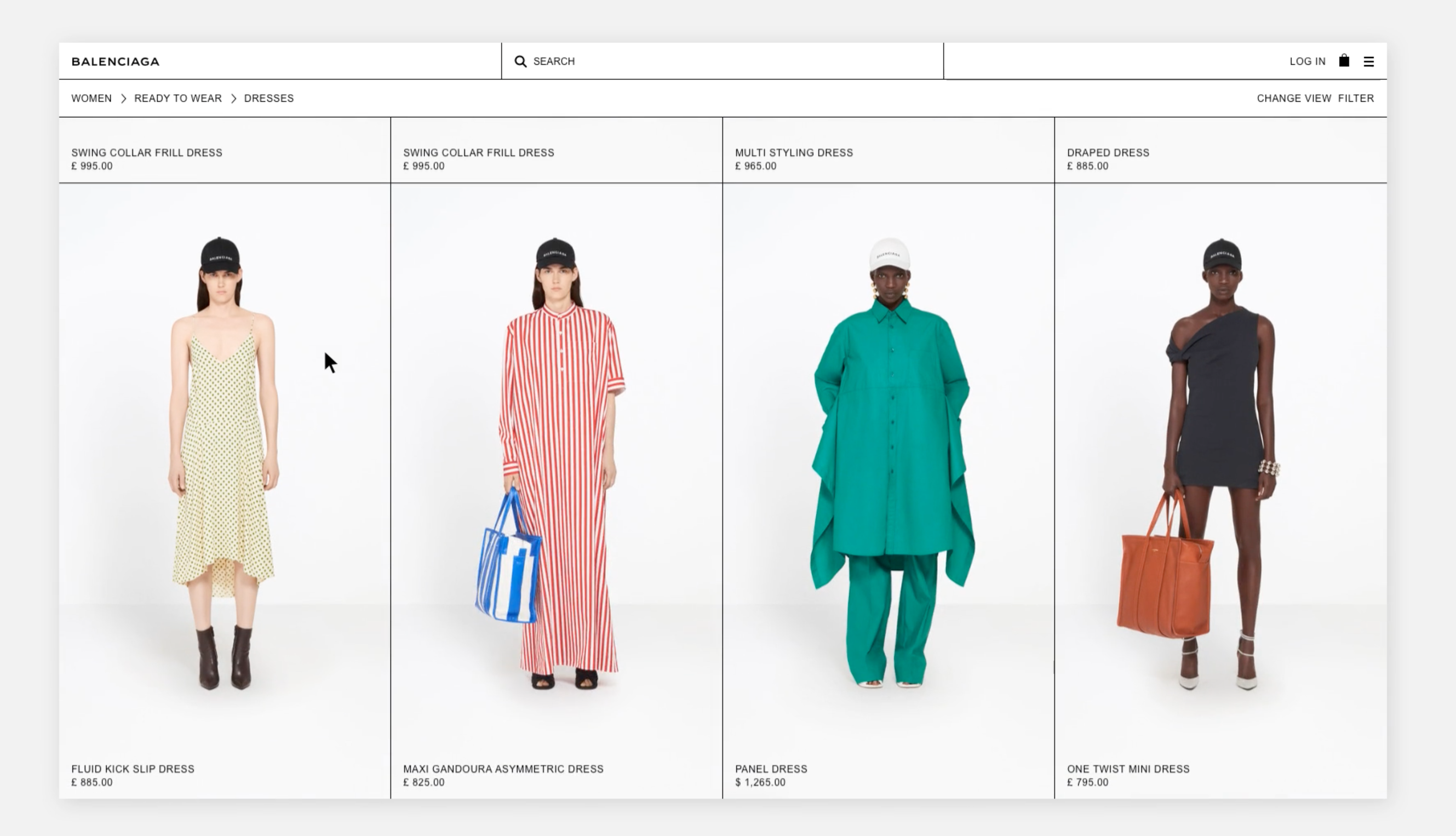1456x836 pixels.
Task: Select the Dresses breadcrumb
Action: [269, 98]
